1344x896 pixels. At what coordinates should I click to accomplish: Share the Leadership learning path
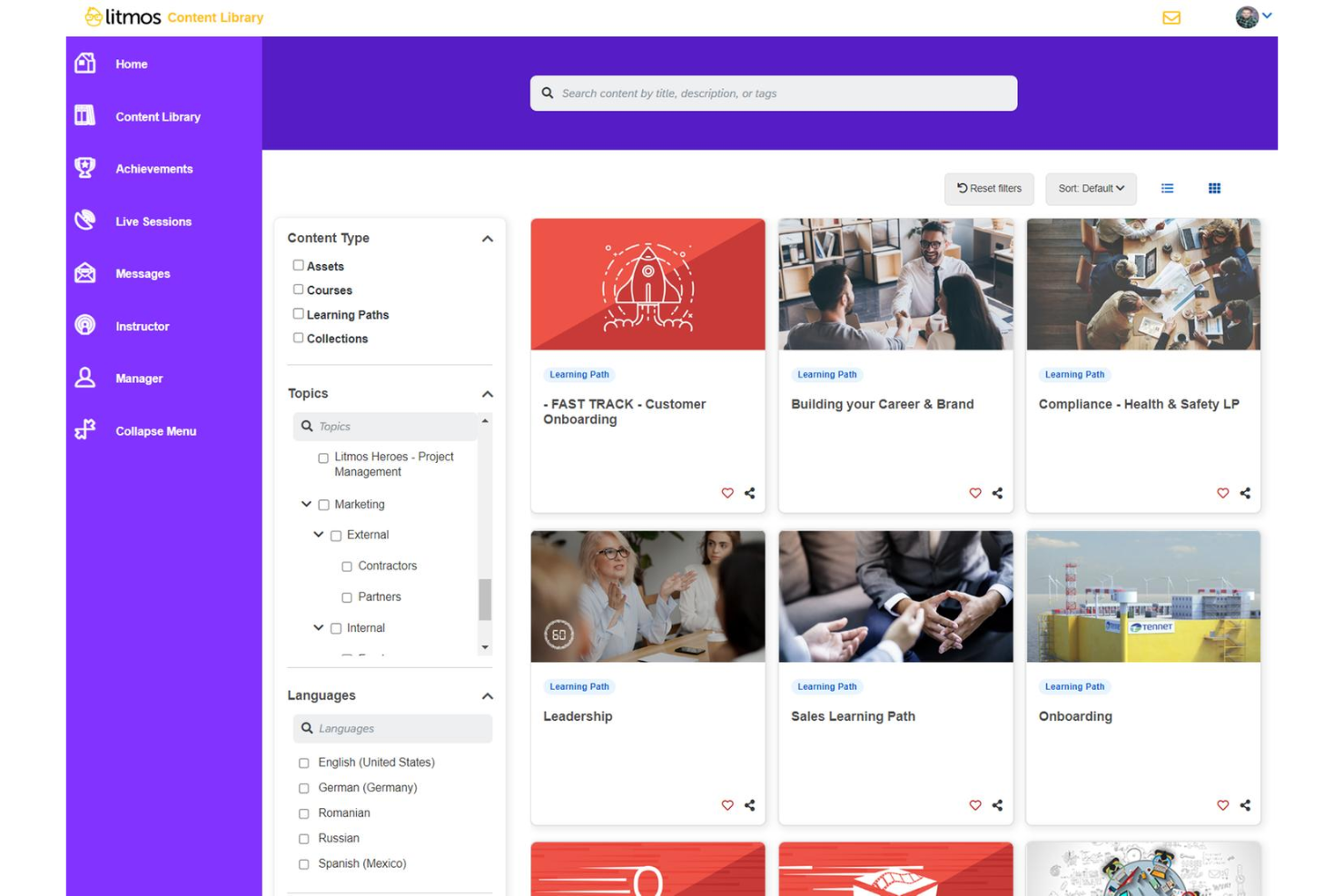[x=750, y=805]
